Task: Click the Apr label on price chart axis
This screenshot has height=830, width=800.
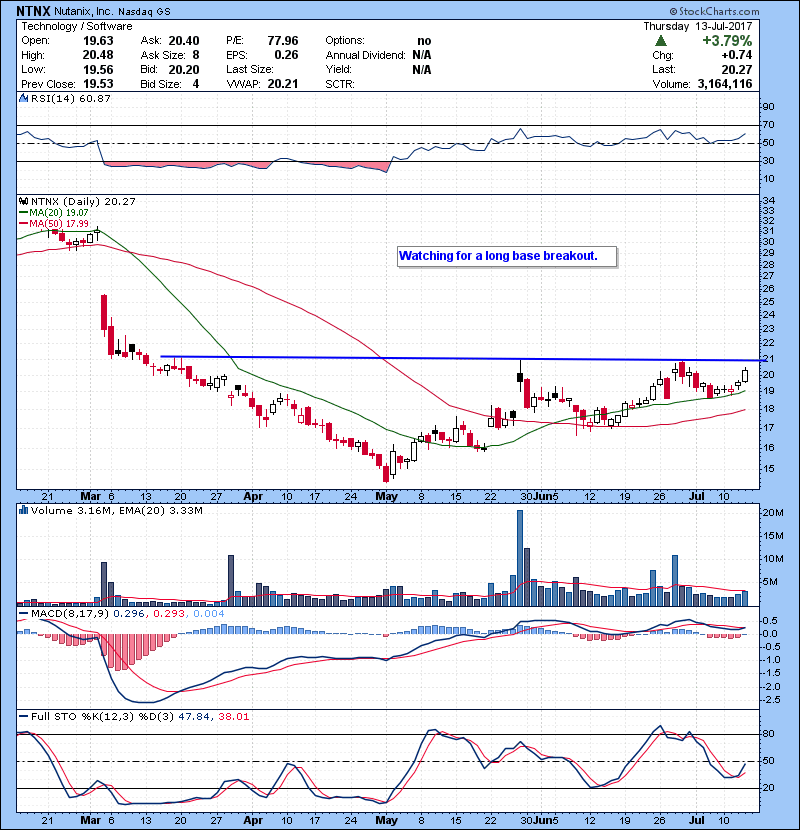Action: tap(253, 497)
